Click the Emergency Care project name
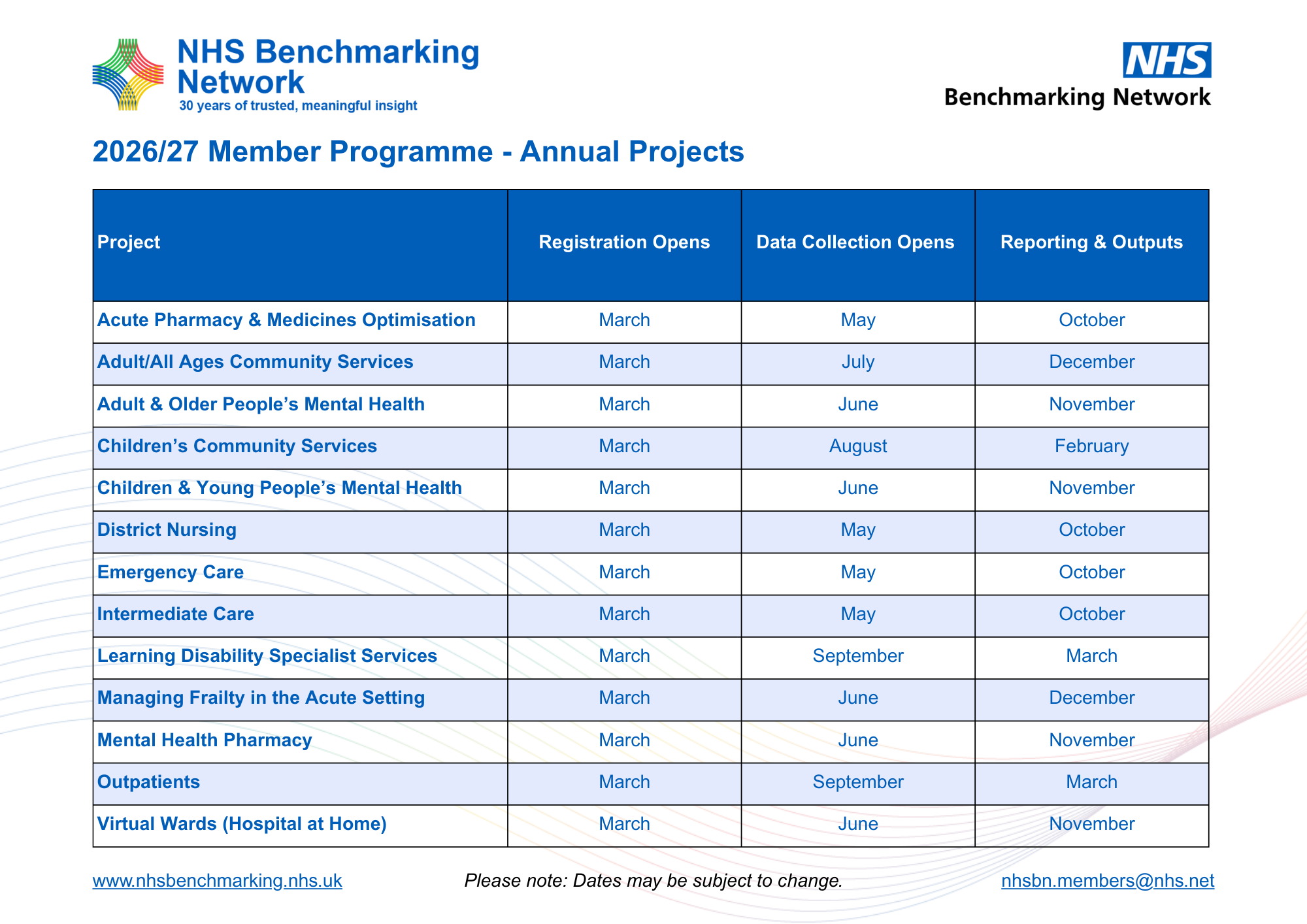This screenshot has width=1307, height=924. (171, 572)
